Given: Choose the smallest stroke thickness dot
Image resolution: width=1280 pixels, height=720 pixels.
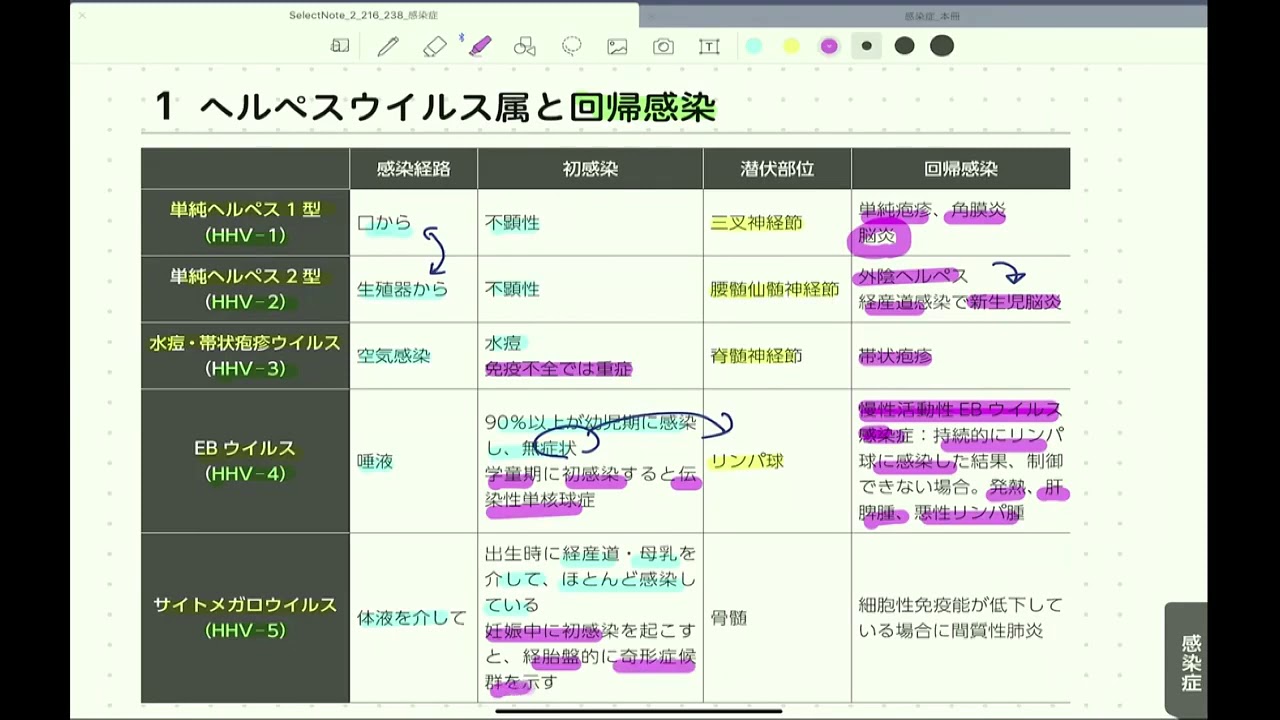Looking at the screenshot, I should (866, 46).
